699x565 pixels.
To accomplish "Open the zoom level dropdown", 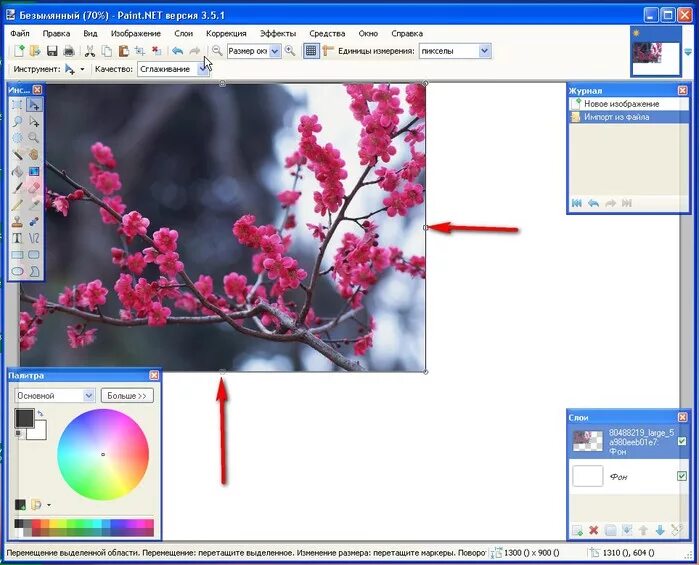I will coord(275,51).
